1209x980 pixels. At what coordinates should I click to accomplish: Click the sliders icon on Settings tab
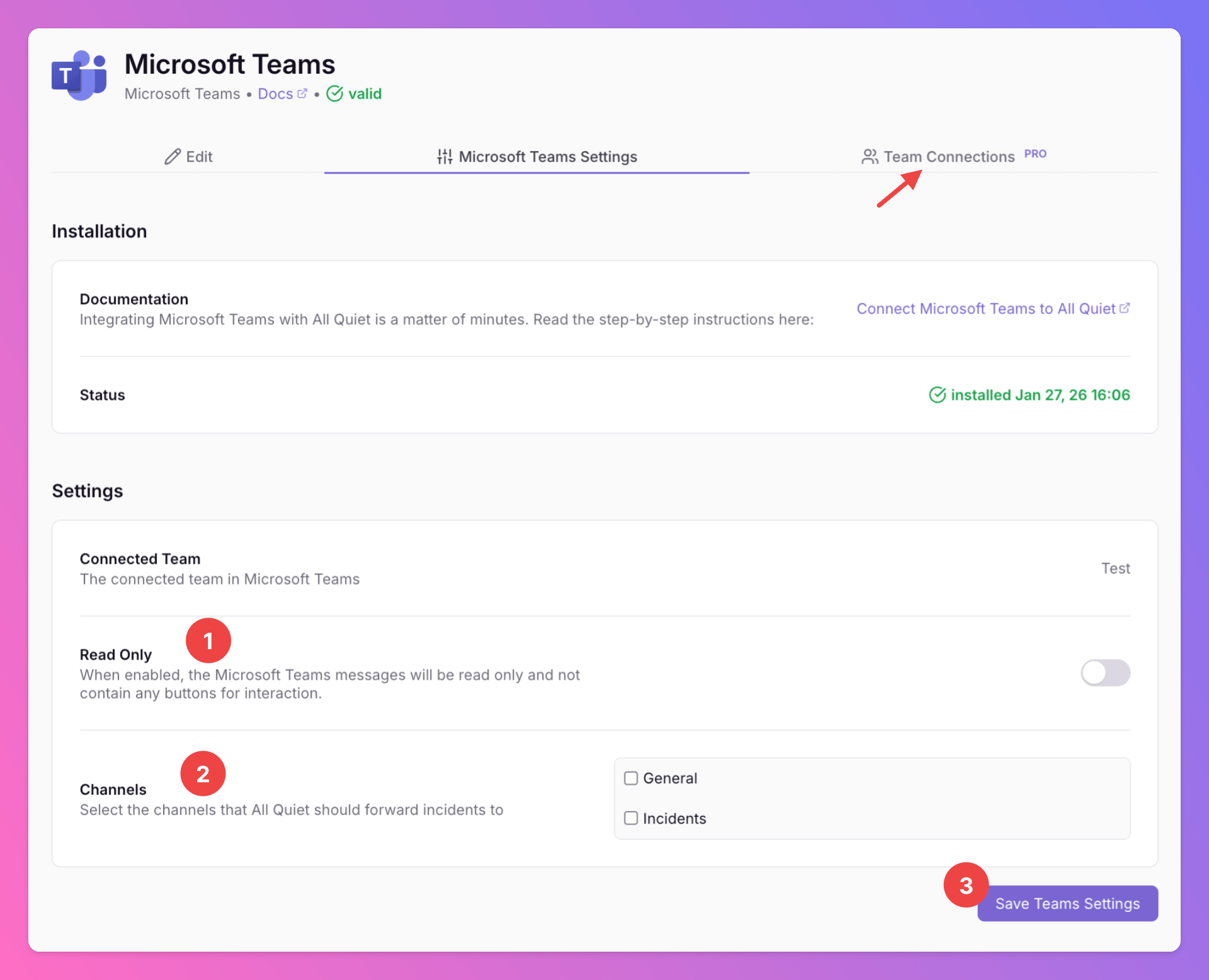(x=445, y=156)
